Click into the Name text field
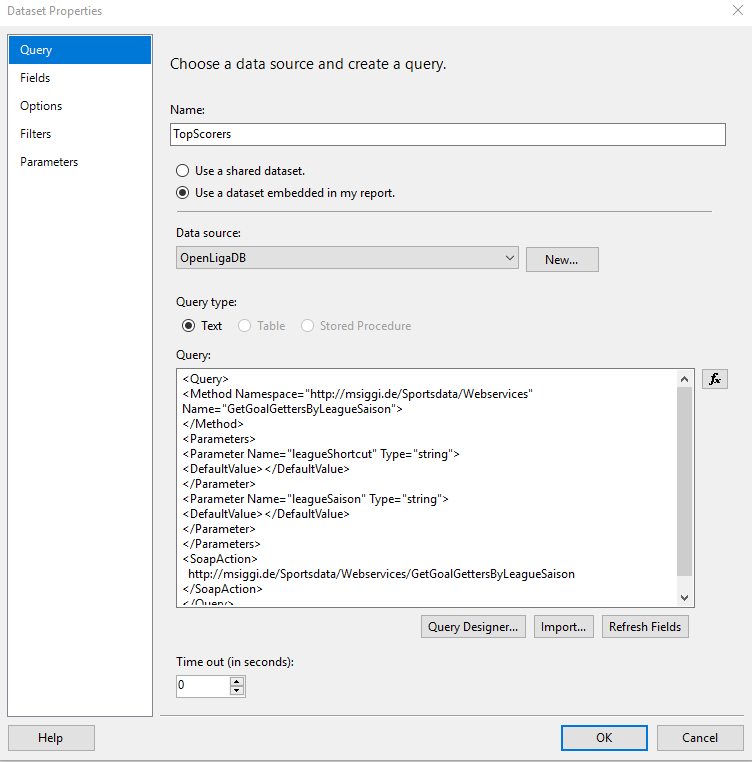Viewport: 752px width, 762px height. [447, 135]
